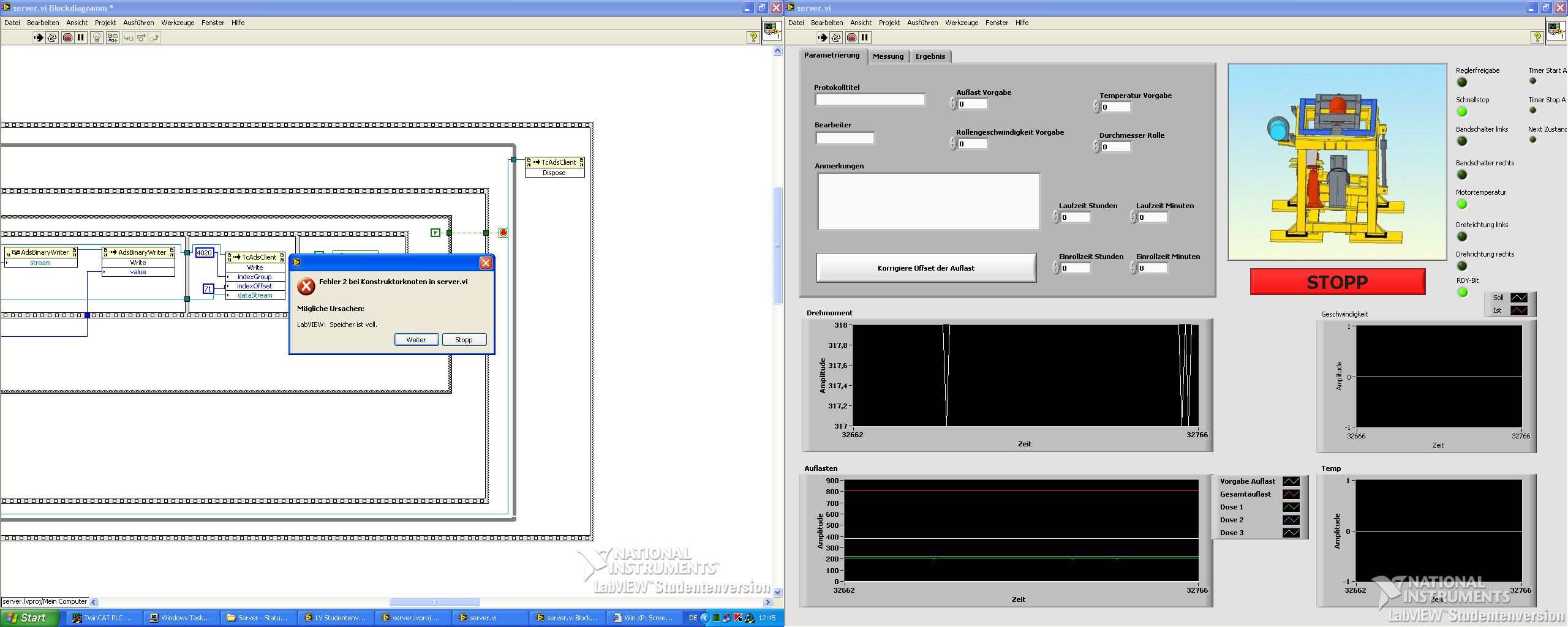The width and height of the screenshot is (1568, 627).
Task: Toggle Highlight Execution light bulb
Action: 97,38
